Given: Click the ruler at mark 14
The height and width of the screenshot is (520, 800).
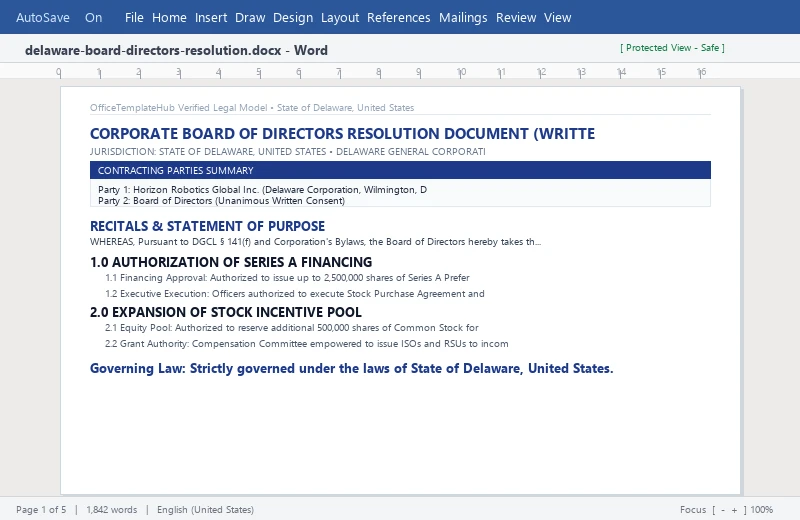Looking at the screenshot, I should (x=621, y=72).
